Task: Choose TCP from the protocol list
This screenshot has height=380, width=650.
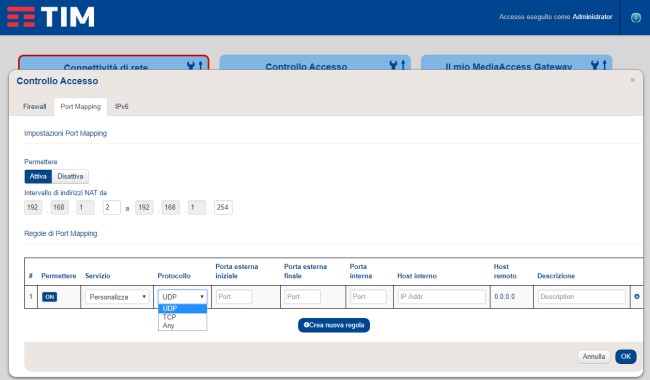Action: (182, 317)
